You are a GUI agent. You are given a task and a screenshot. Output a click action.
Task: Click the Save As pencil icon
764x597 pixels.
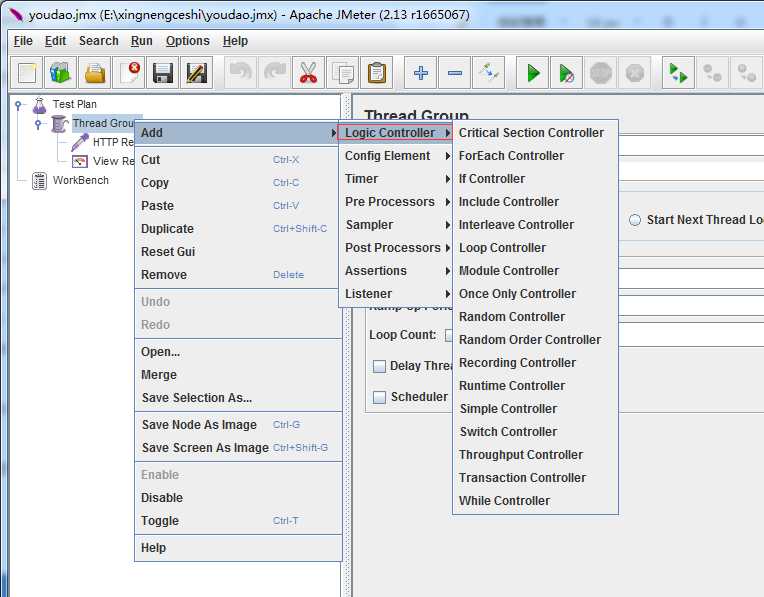click(196, 73)
